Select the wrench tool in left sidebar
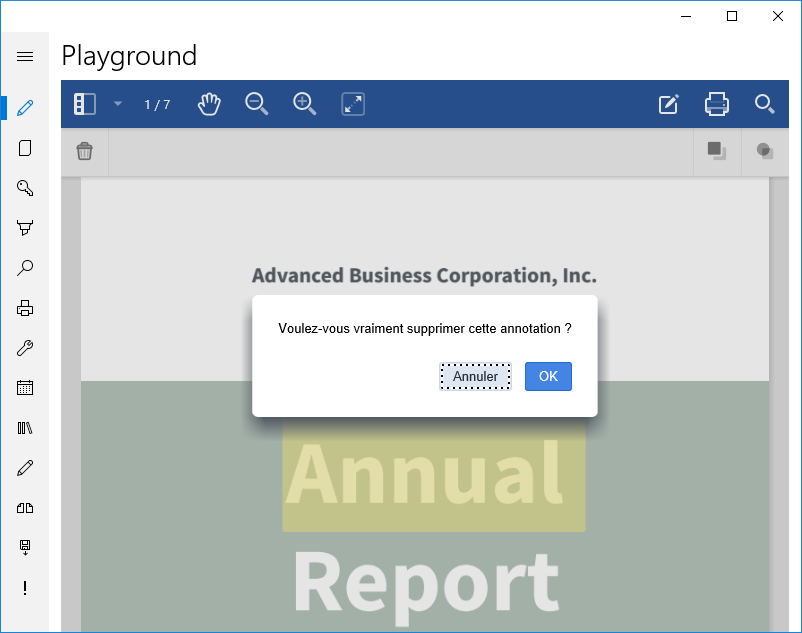 [25, 348]
